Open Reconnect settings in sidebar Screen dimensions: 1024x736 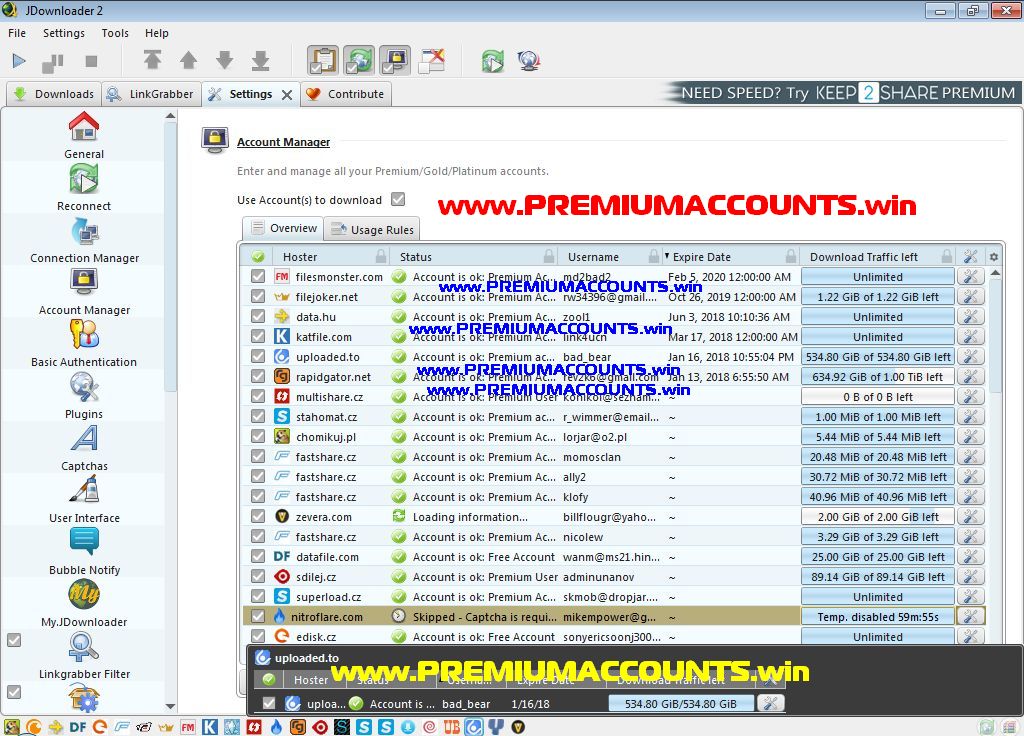point(84,187)
